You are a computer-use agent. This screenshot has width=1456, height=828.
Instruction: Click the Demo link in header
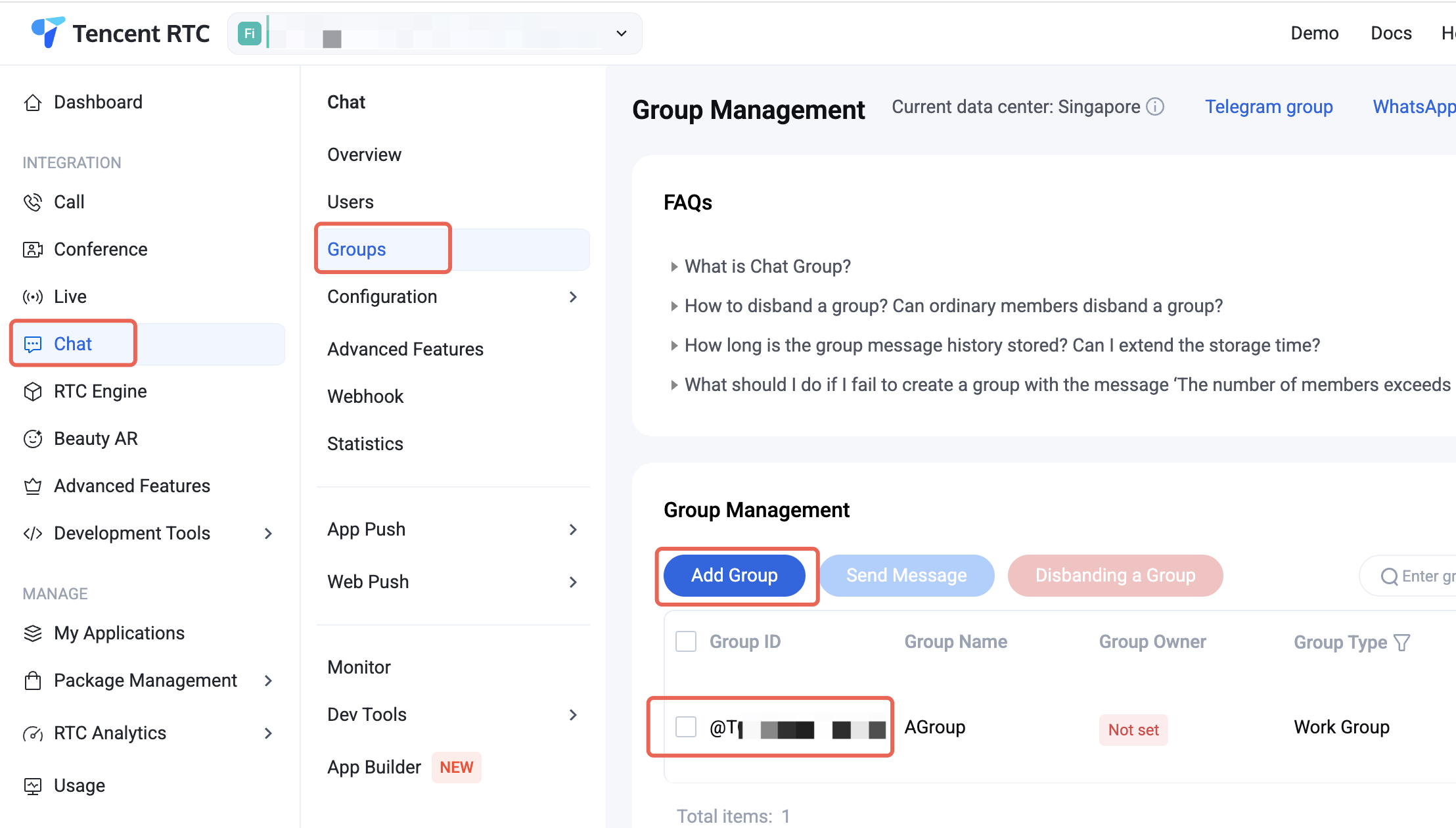point(1314,33)
